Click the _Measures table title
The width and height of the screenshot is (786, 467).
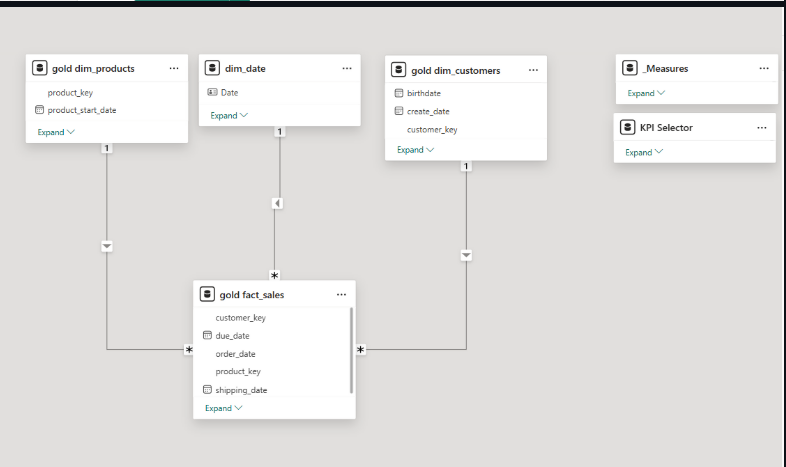(665, 69)
